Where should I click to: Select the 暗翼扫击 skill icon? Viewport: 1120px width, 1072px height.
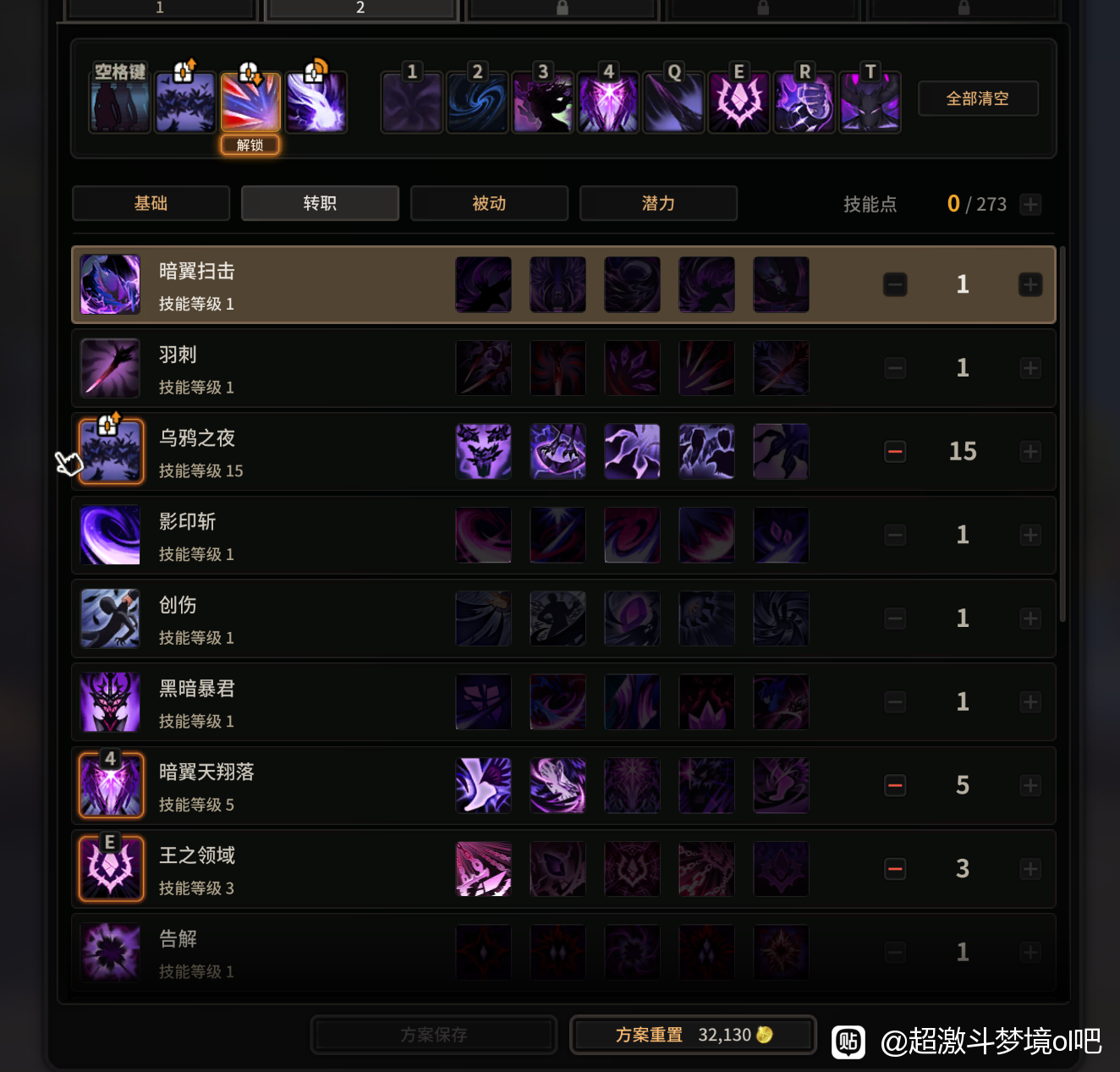(110, 285)
